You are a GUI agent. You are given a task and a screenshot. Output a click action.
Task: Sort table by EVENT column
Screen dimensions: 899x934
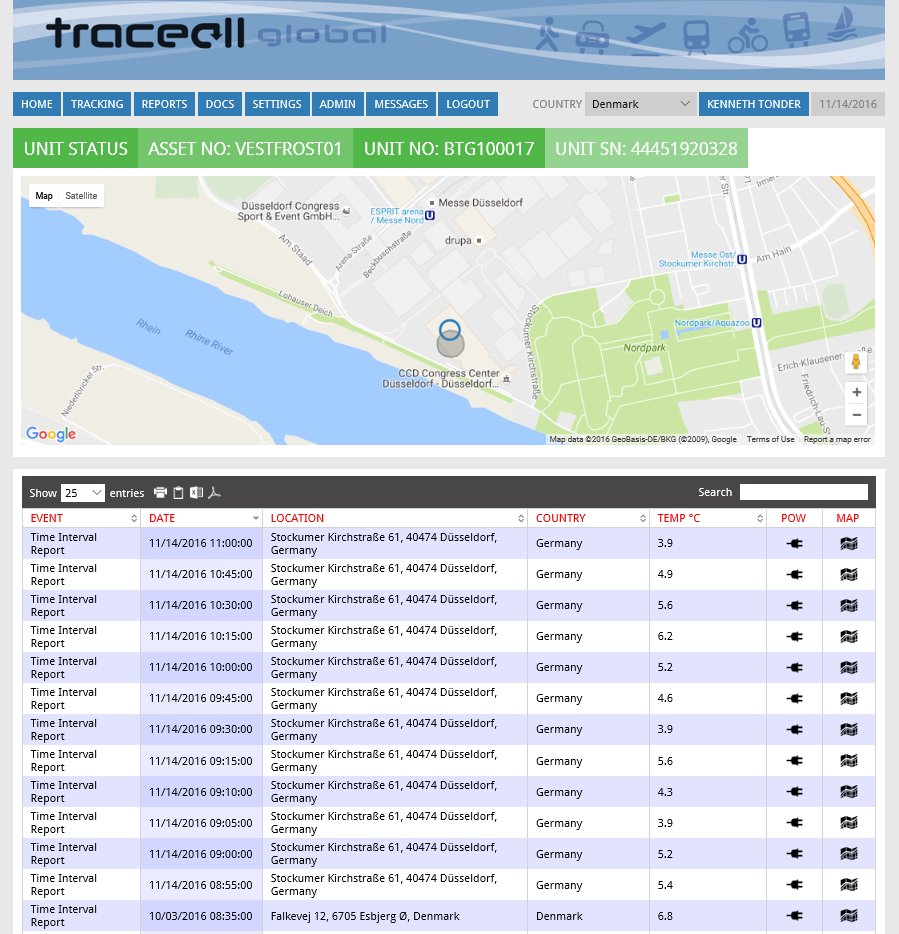click(x=81, y=518)
